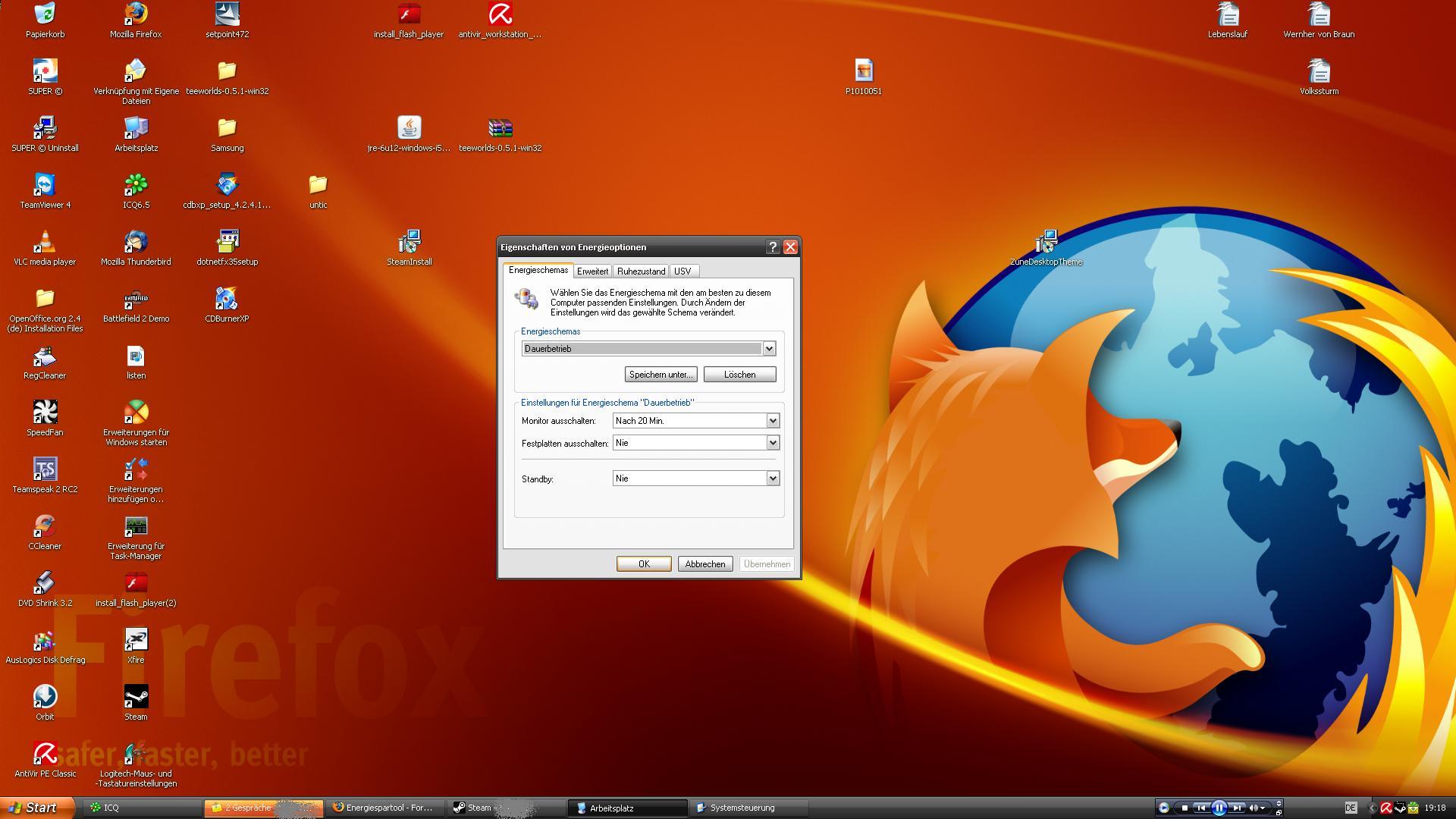Click the Speichern unter... button
This screenshot has height=819, width=1456.
661,375
